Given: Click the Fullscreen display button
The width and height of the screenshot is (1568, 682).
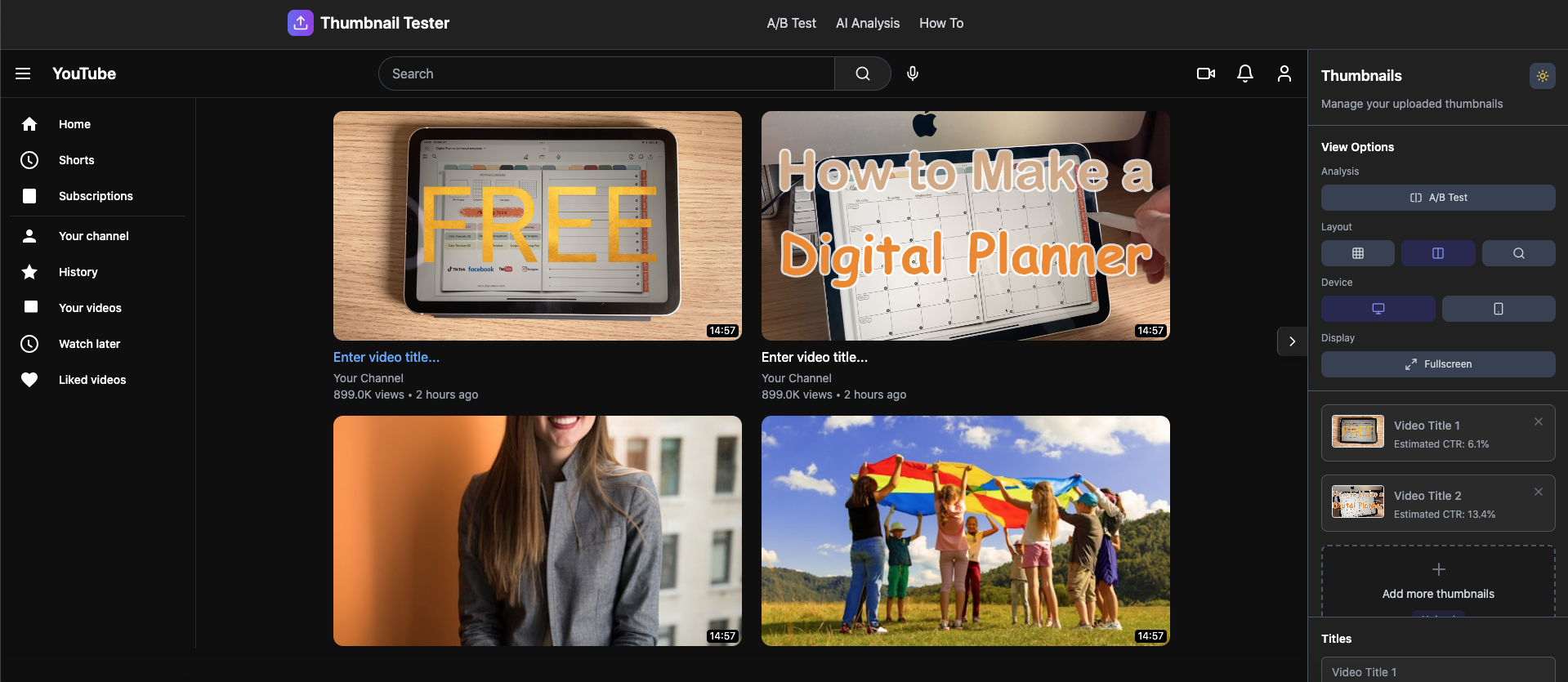Looking at the screenshot, I should point(1438,364).
